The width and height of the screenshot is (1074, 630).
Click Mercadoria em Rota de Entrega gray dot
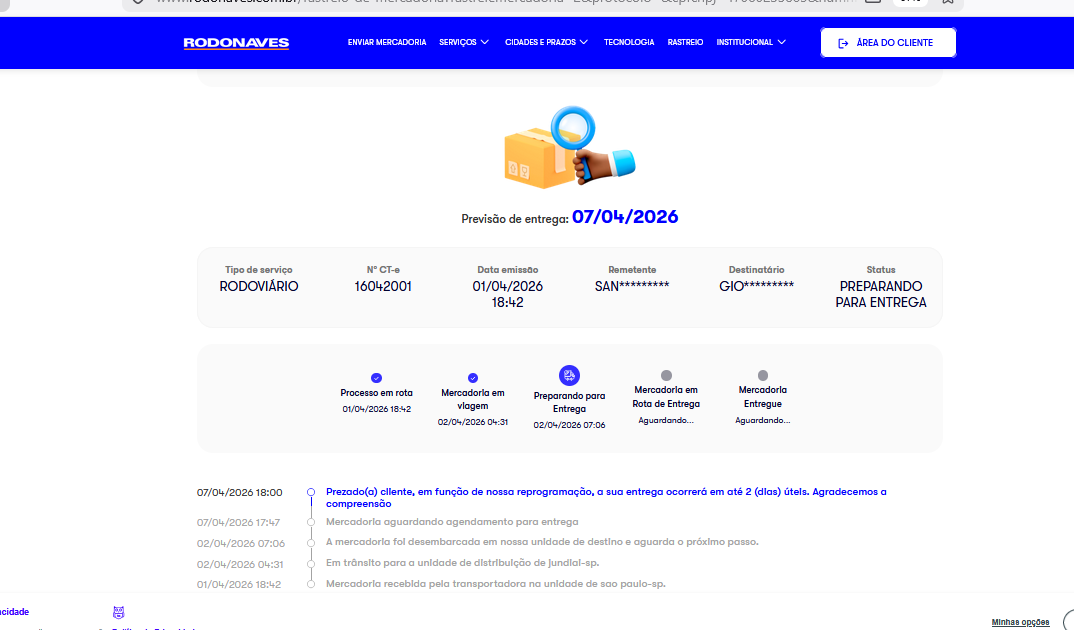(666, 375)
